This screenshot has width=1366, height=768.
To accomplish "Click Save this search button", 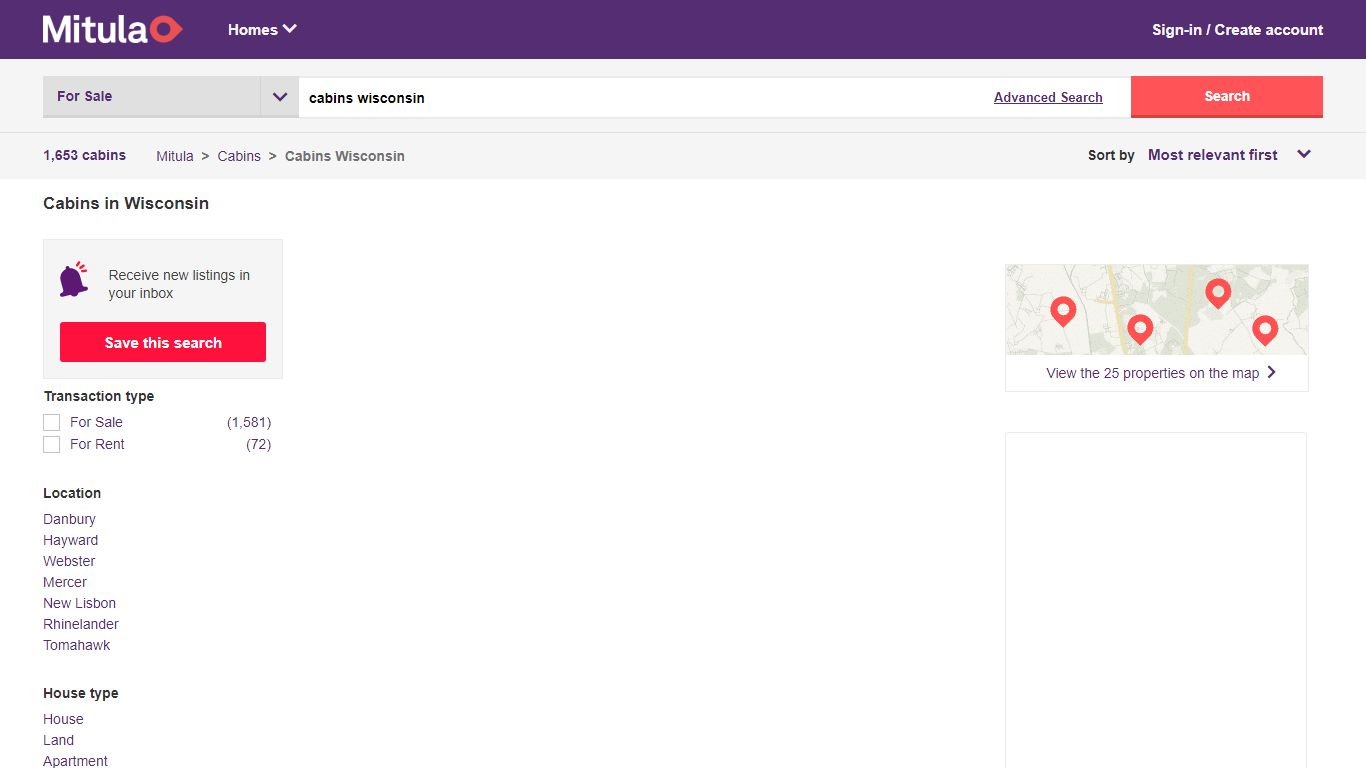I will [163, 342].
